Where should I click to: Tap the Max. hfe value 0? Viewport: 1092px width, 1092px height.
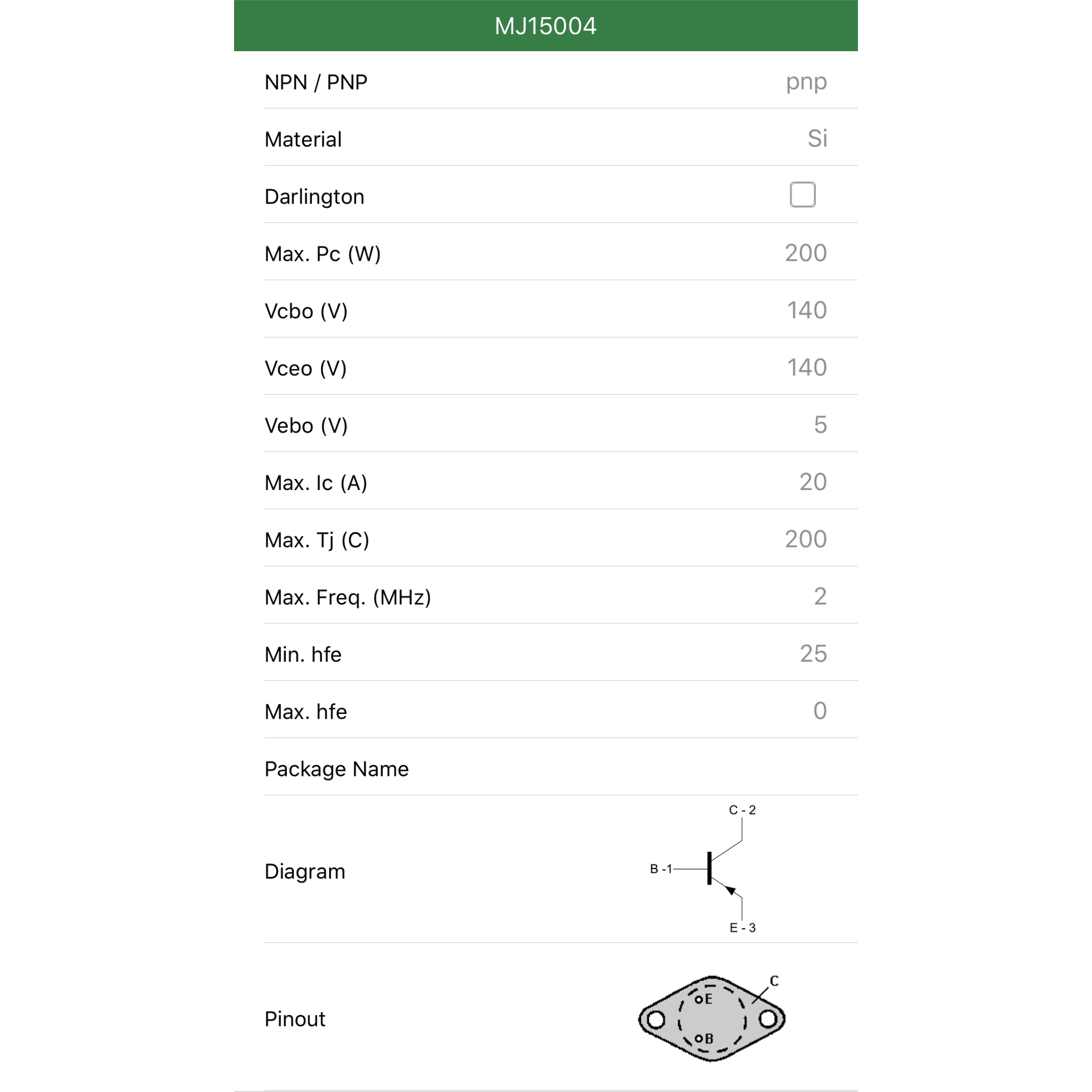(x=820, y=710)
